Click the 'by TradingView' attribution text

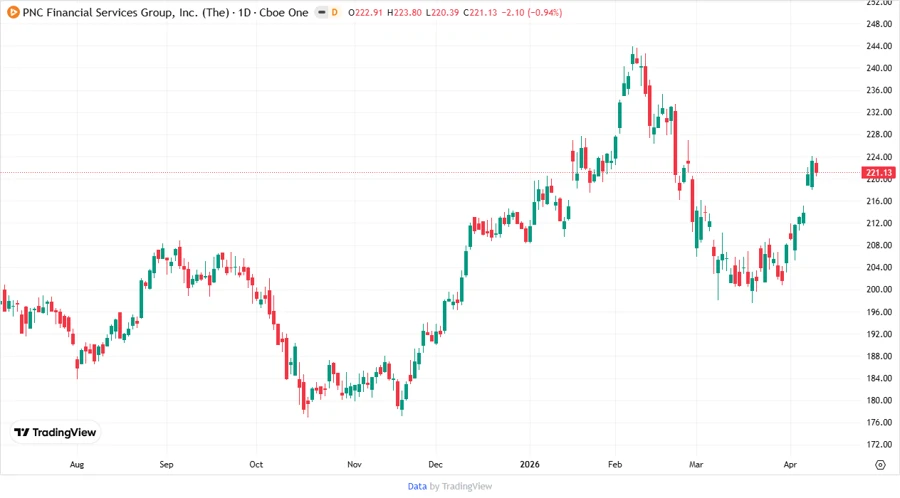coord(461,487)
